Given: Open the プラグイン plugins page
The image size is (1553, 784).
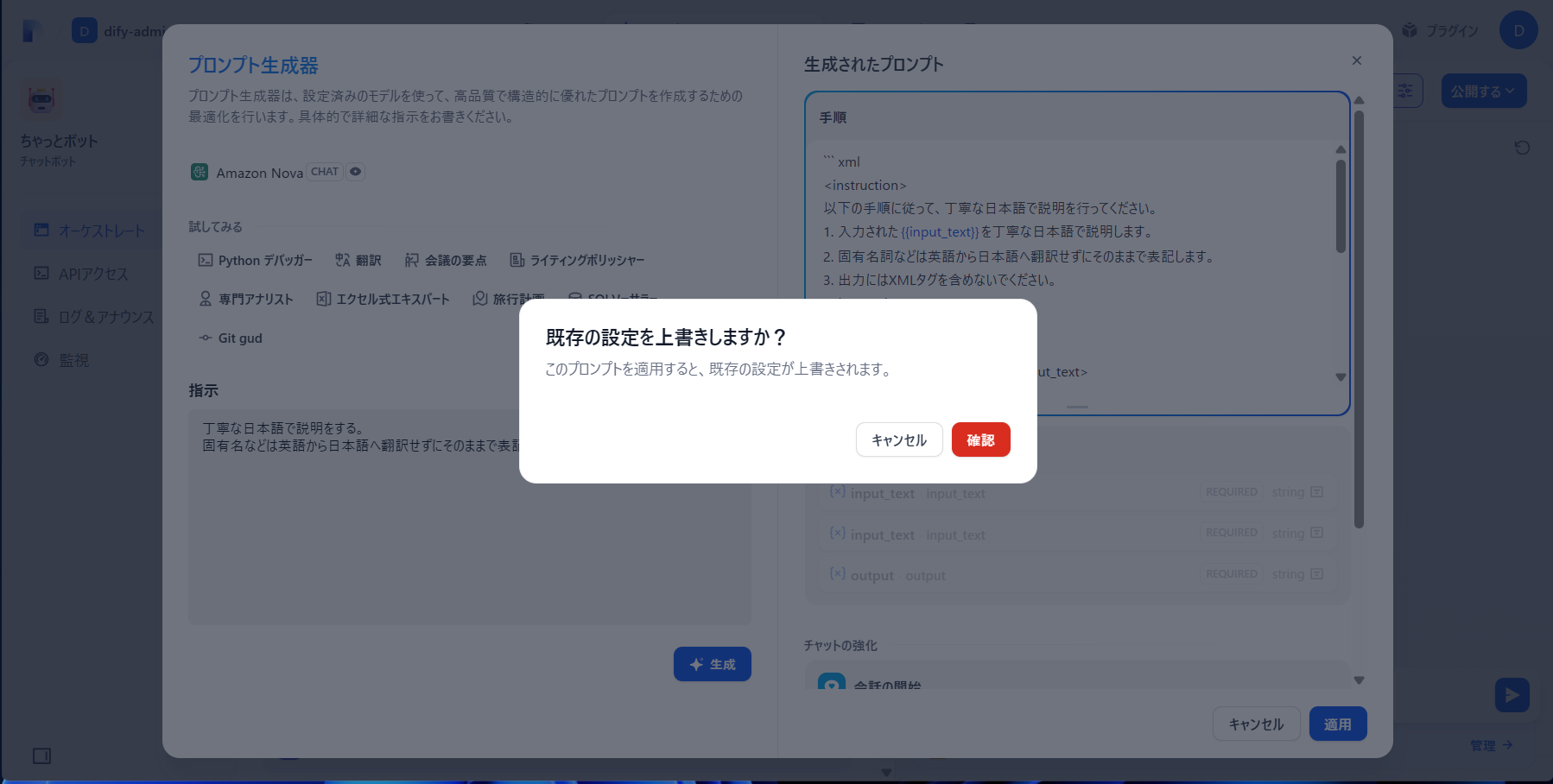Looking at the screenshot, I should point(1440,30).
